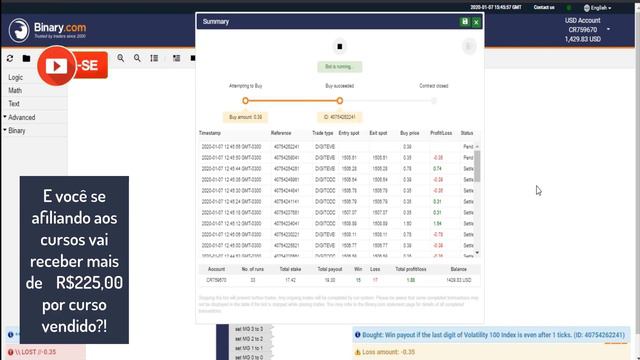Open the English language dropdown
The width and height of the screenshot is (640, 360).
pyautogui.click(x=598, y=8)
